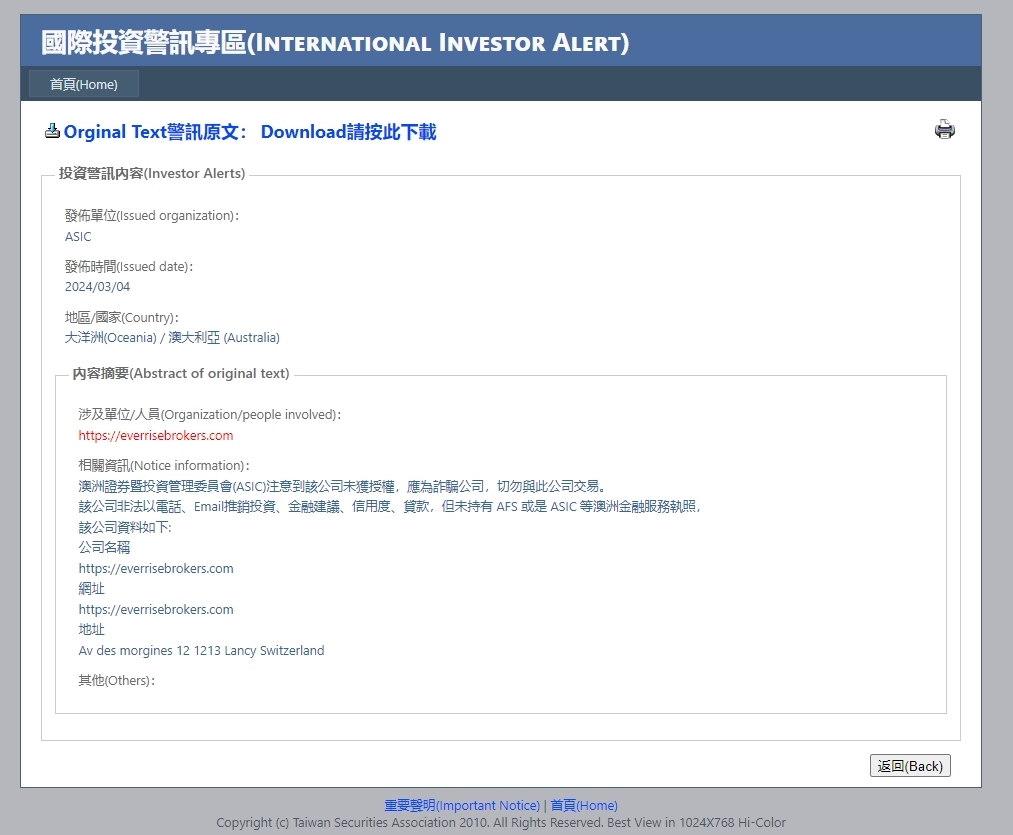
Task: Click the printer icon to print page
Action: coord(944,130)
